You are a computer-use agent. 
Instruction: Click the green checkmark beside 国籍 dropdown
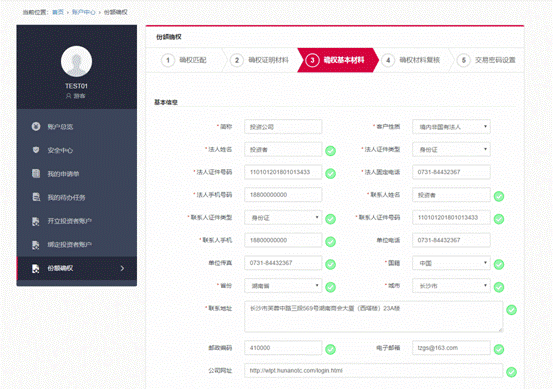pos(499,264)
